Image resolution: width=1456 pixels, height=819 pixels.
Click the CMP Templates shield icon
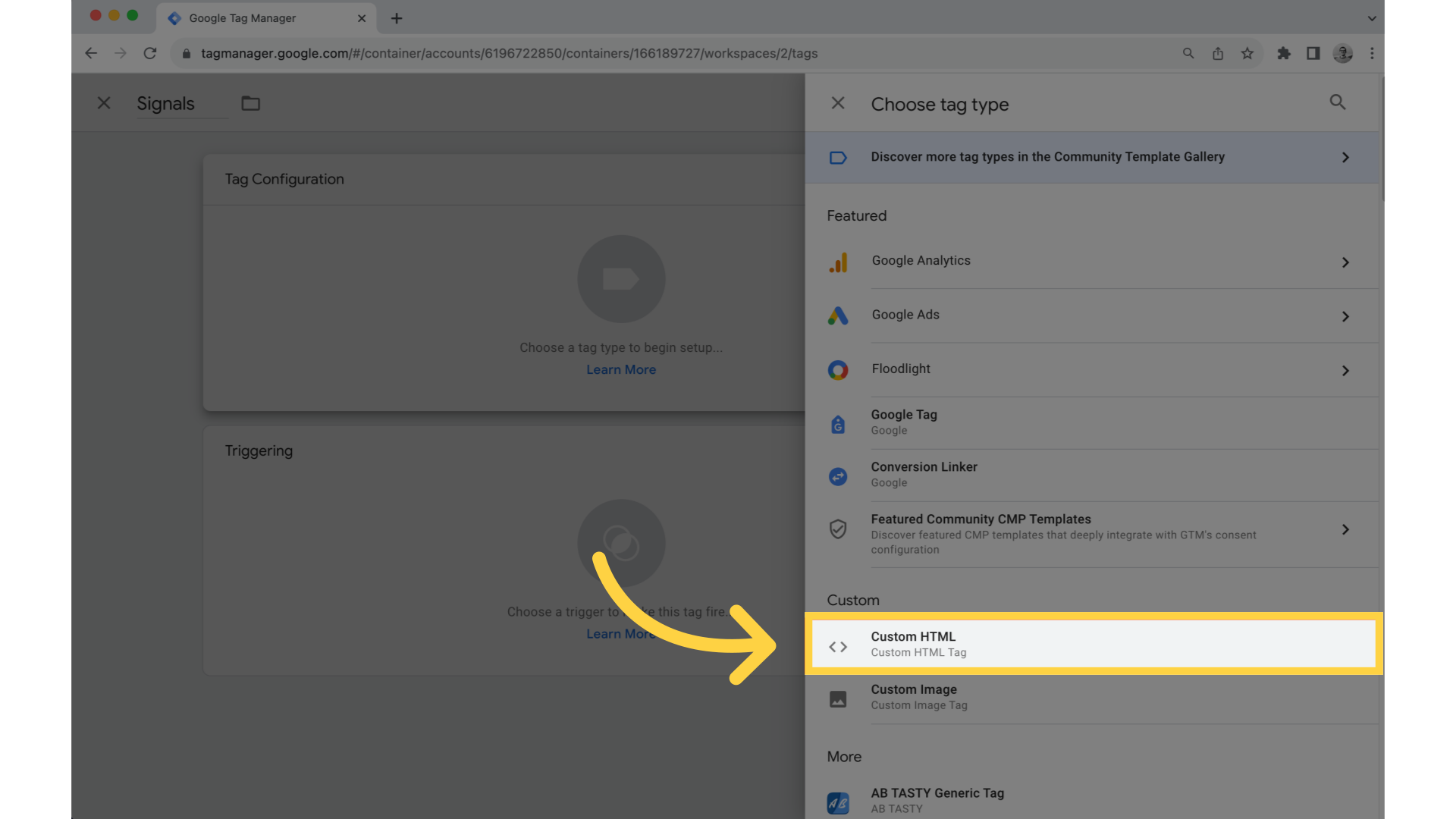(838, 529)
